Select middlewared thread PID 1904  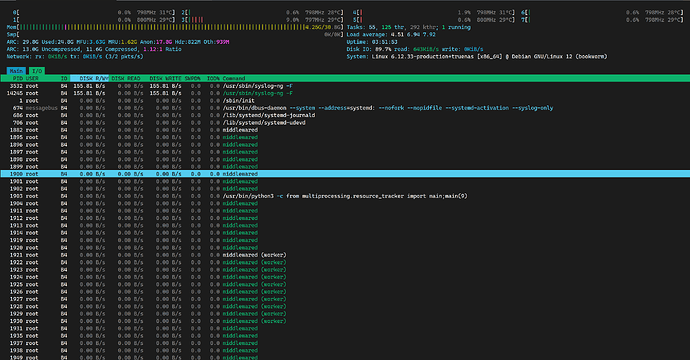345,203
